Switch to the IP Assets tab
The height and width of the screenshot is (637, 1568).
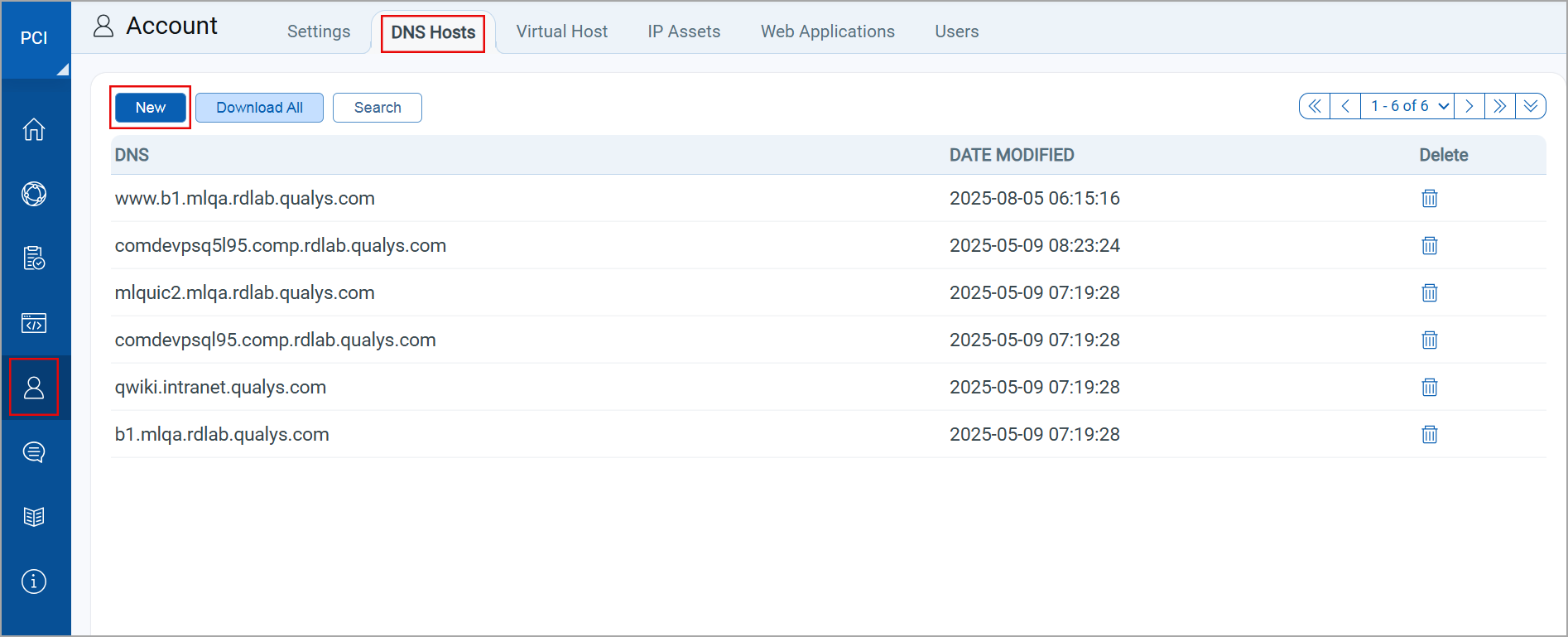[x=684, y=31]
